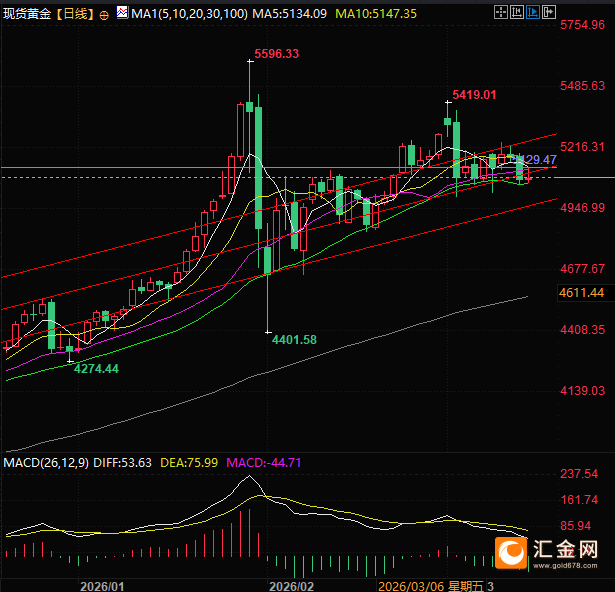Click the DIFF:53.63 value
This screenshot has height=592, width=615.
click(x=122, y=463)
